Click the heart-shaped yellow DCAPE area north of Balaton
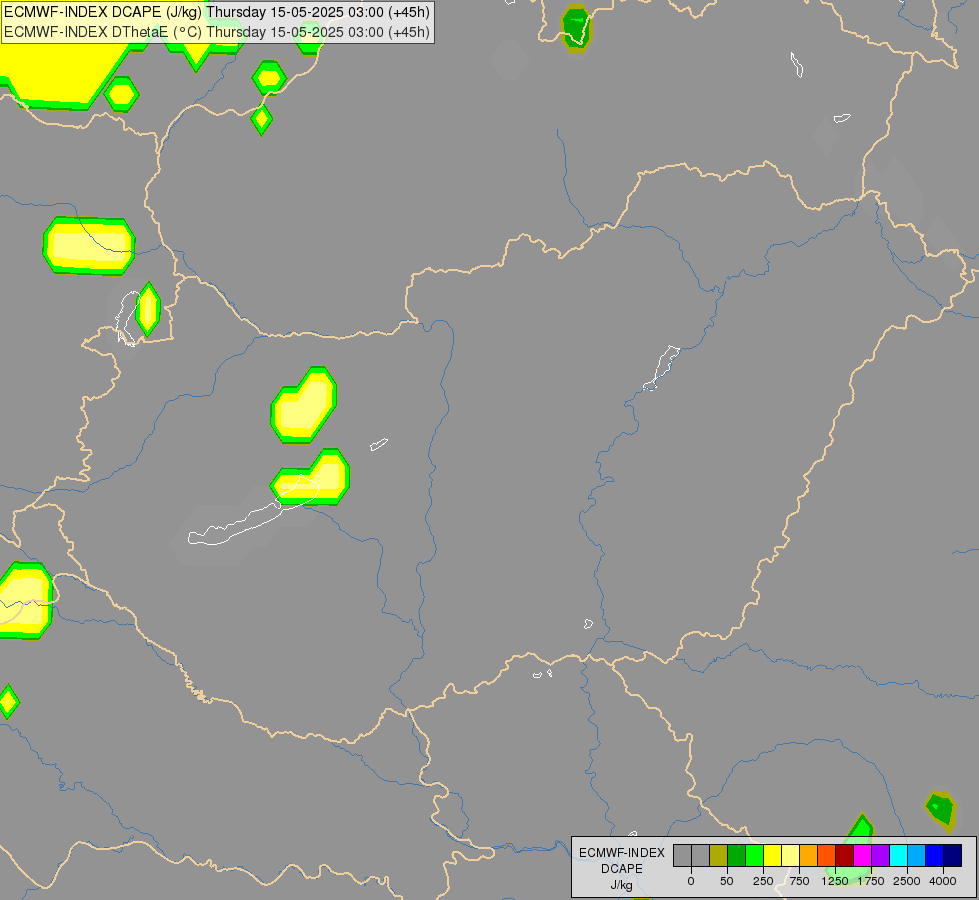 (304, 406)
